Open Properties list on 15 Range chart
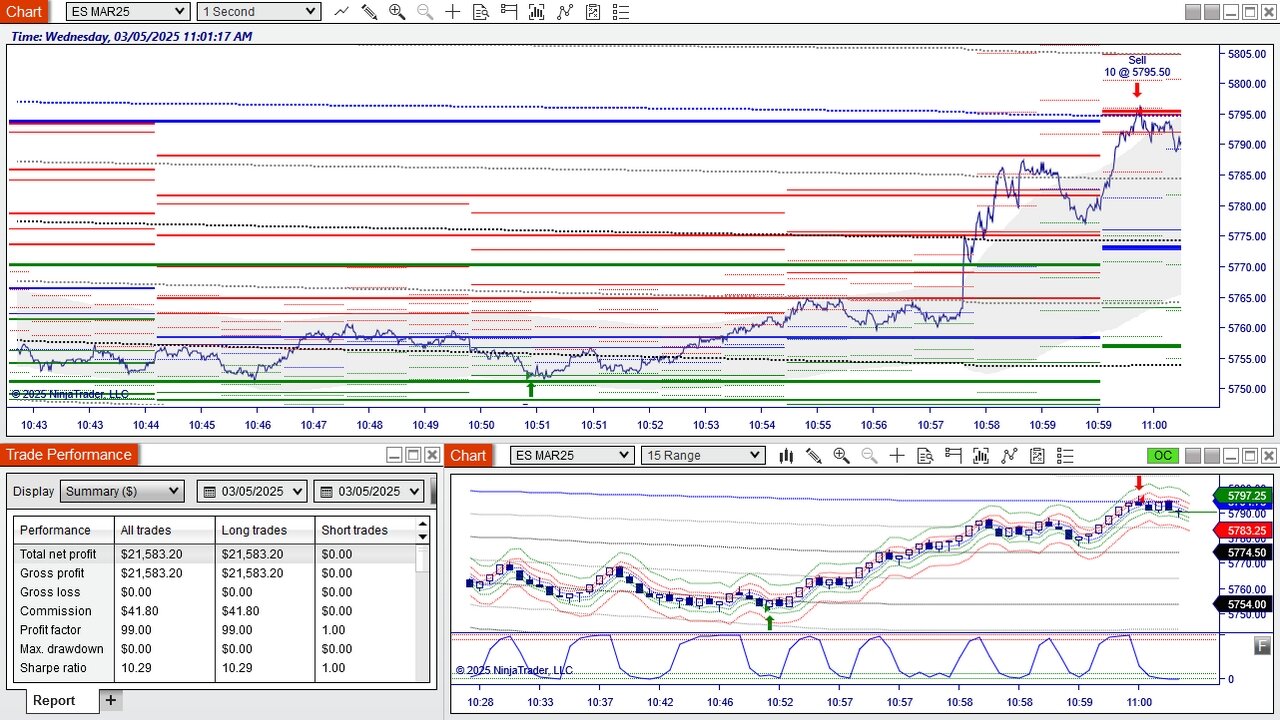This screenshot has width=1280, height=720. pyautogui.click(x=1065, y=456)
